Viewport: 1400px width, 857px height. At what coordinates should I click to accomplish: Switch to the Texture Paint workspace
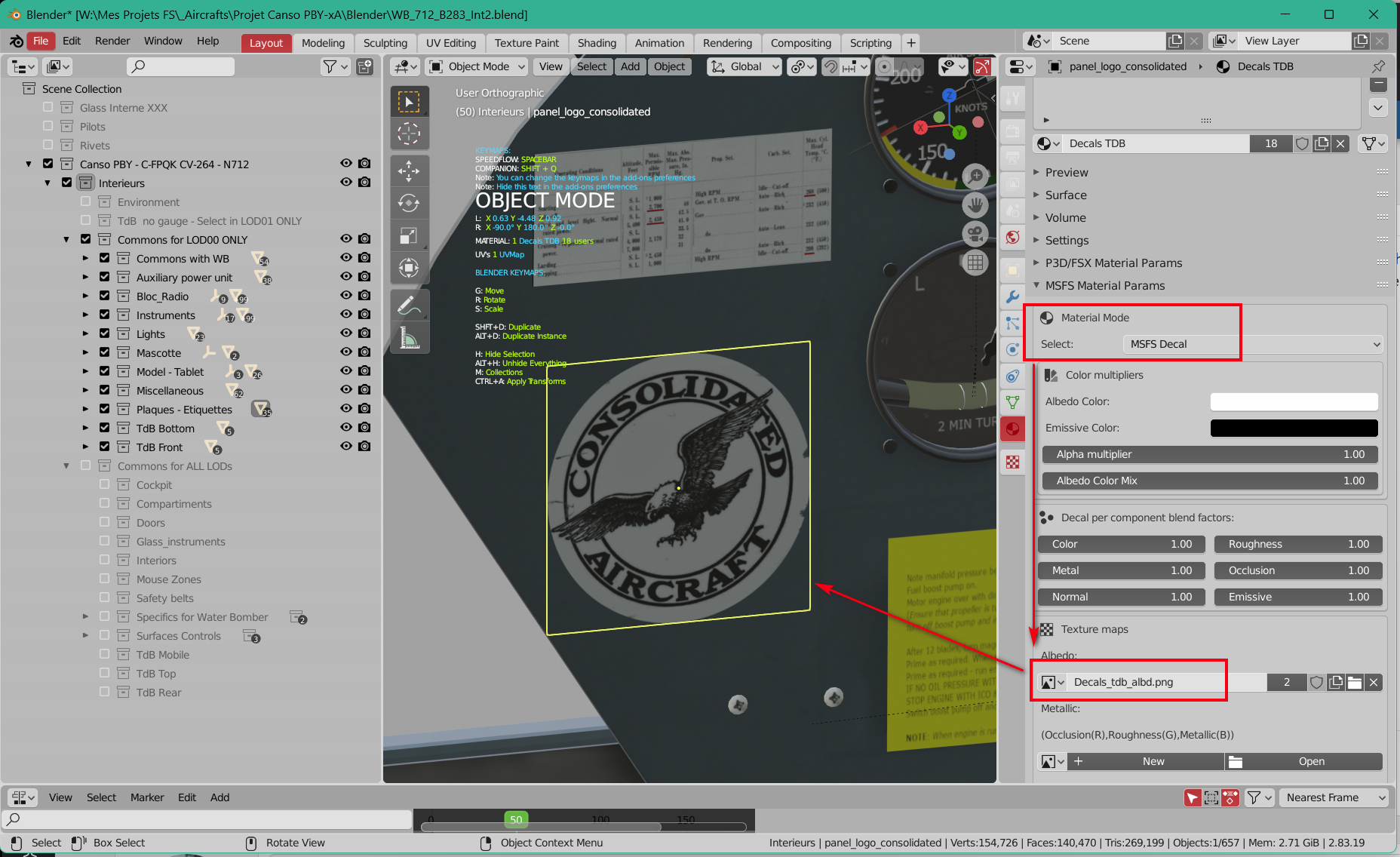[527, 43]
